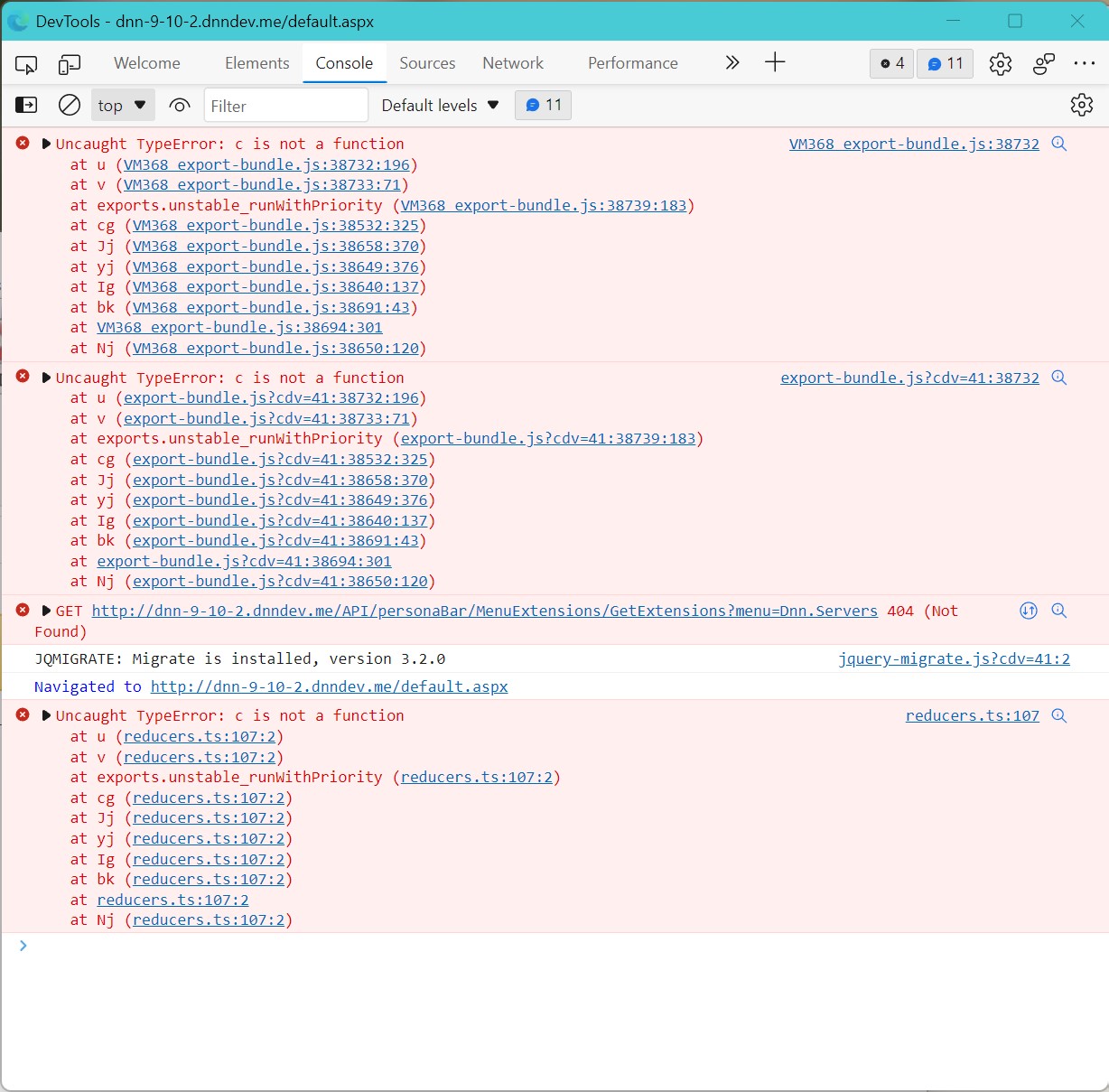Open the customize DevTools menu
This screenshot has width=1109, height=1092.
pyautogui.click(x=1085, y=63)
